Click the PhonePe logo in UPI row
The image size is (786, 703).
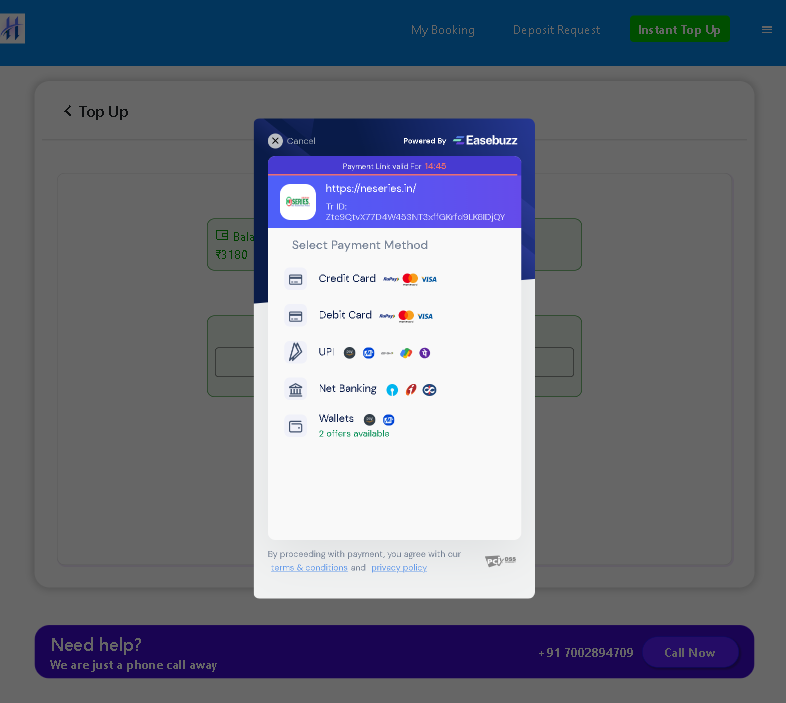coord(425,353)
